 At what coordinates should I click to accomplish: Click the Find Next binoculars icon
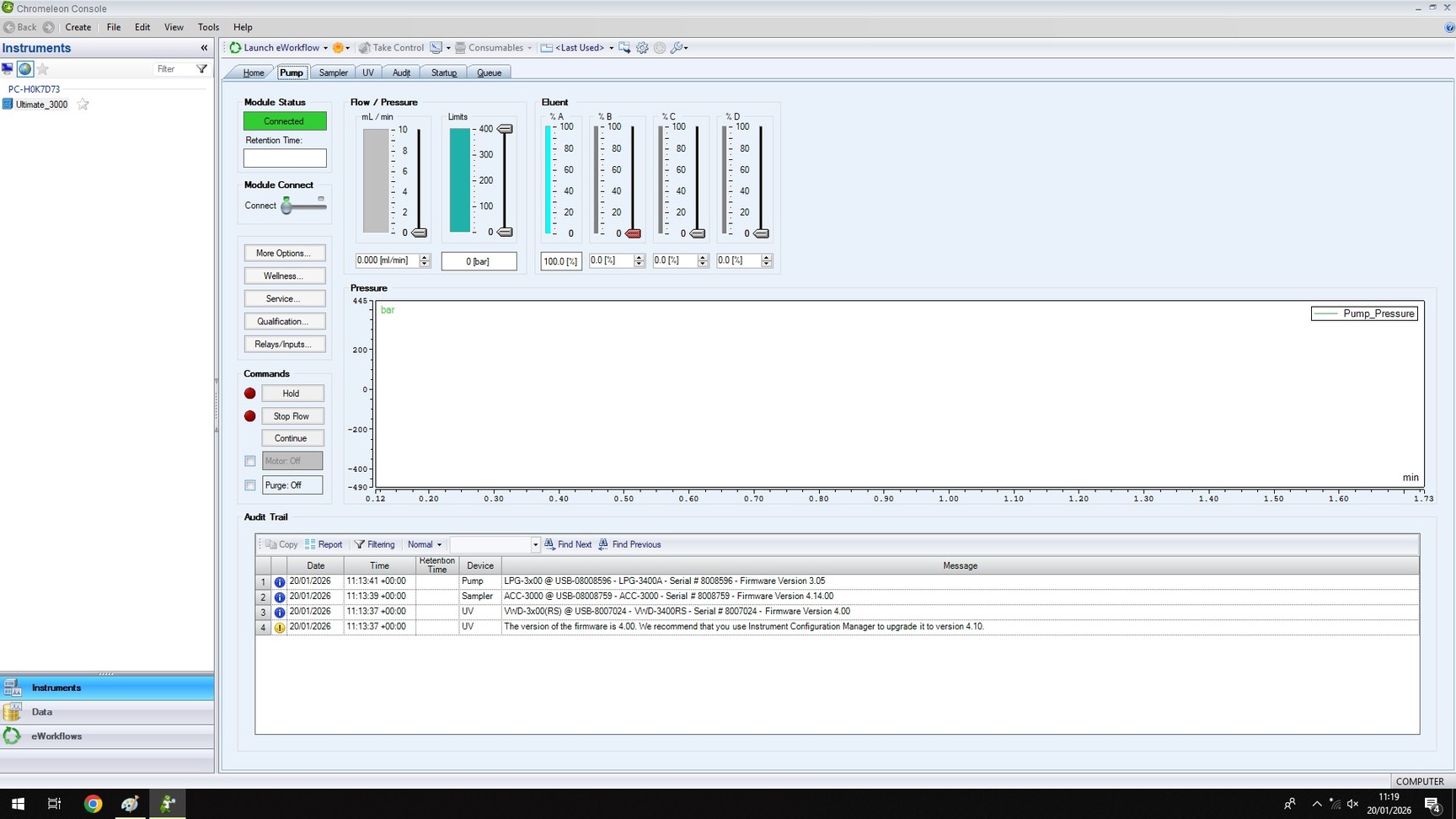[549, 544]
